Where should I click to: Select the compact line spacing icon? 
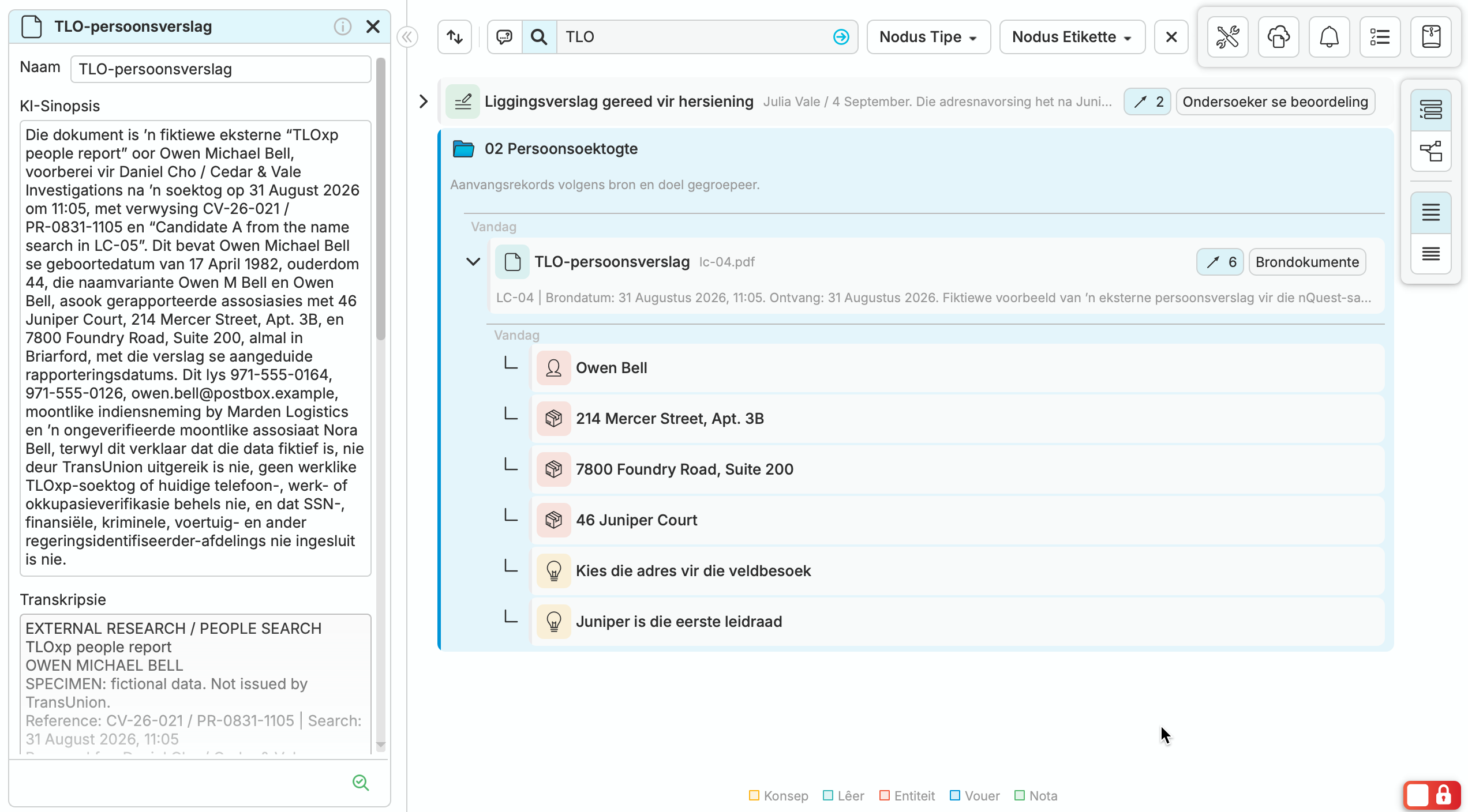1430,254
